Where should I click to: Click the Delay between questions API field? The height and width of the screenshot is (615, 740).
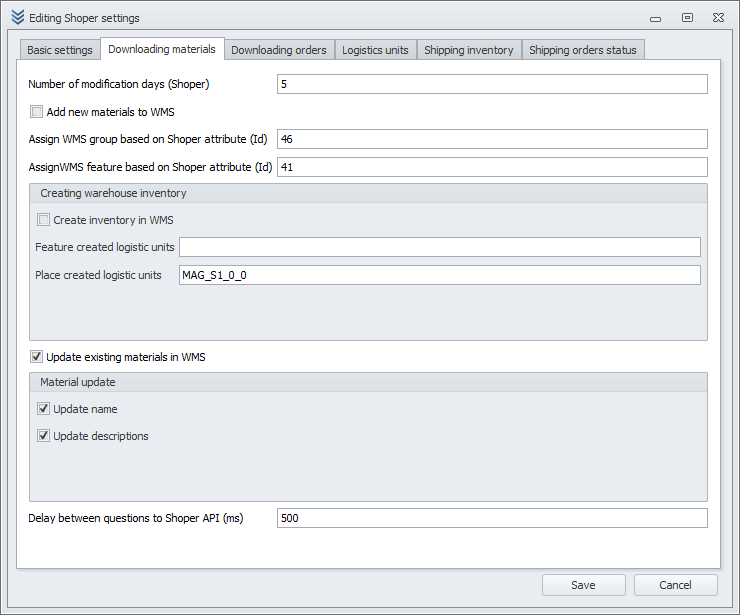pos(492,518)
